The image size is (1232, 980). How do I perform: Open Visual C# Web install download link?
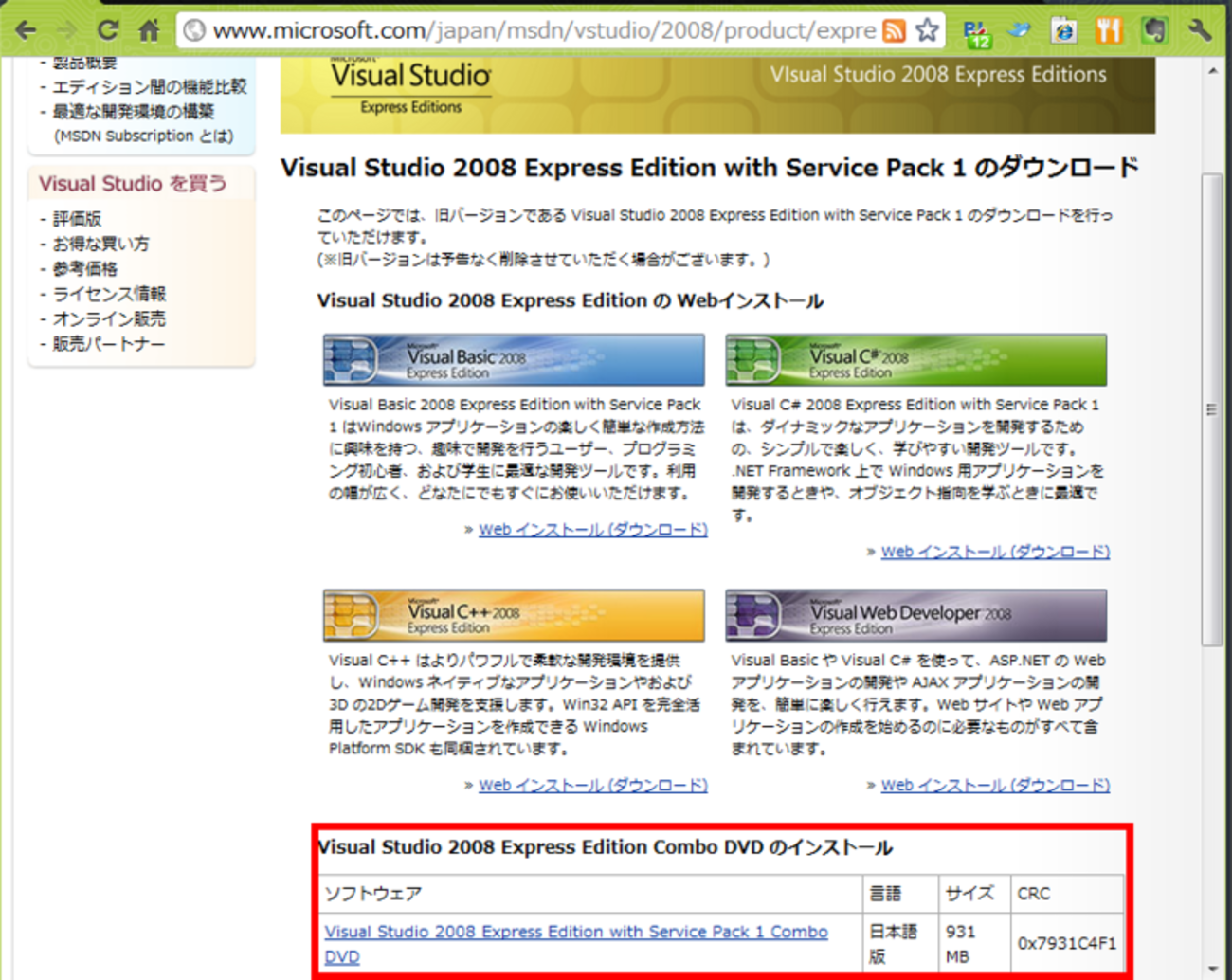996,552
